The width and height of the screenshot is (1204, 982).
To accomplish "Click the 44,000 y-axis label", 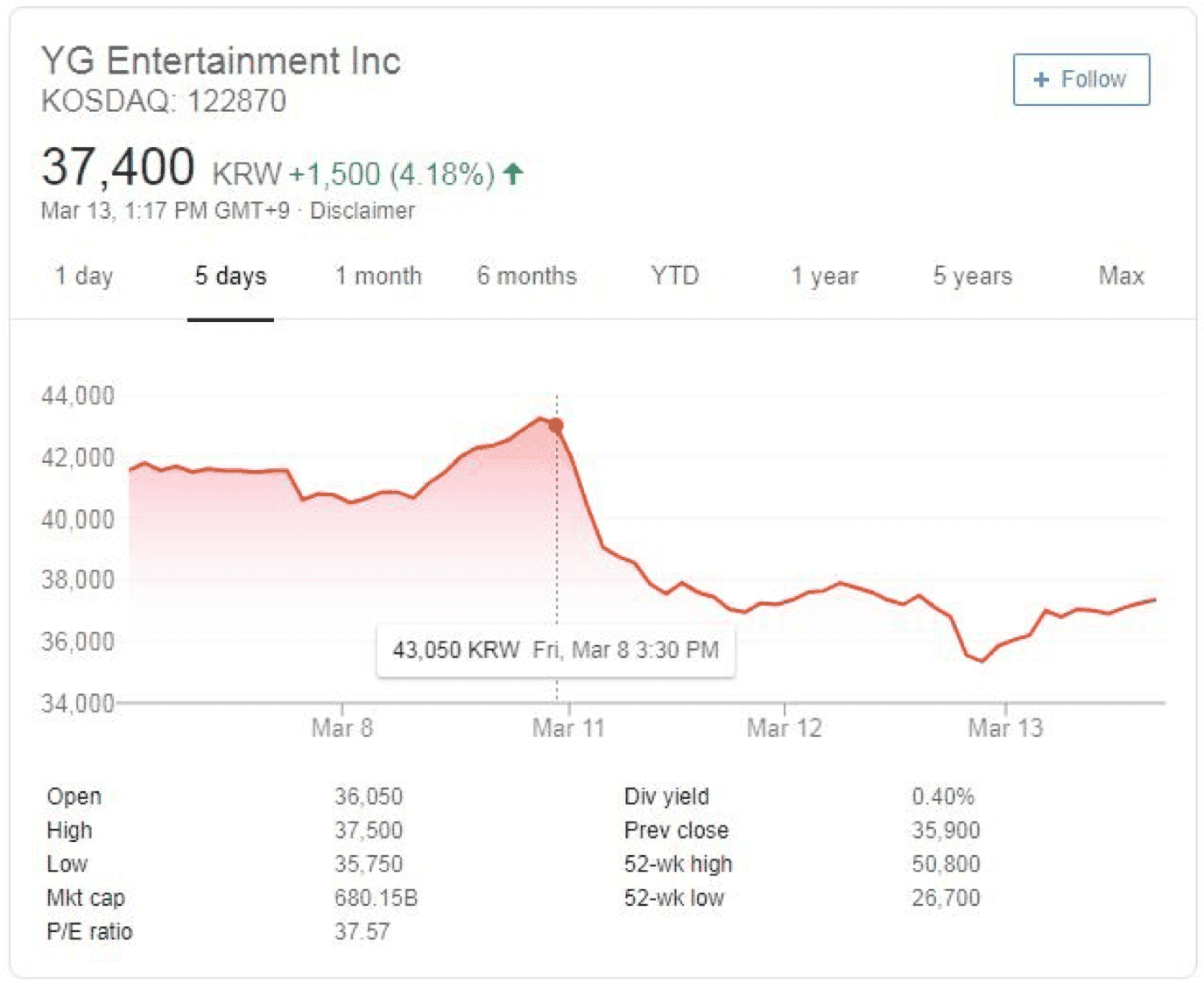I will click(78, 396).
